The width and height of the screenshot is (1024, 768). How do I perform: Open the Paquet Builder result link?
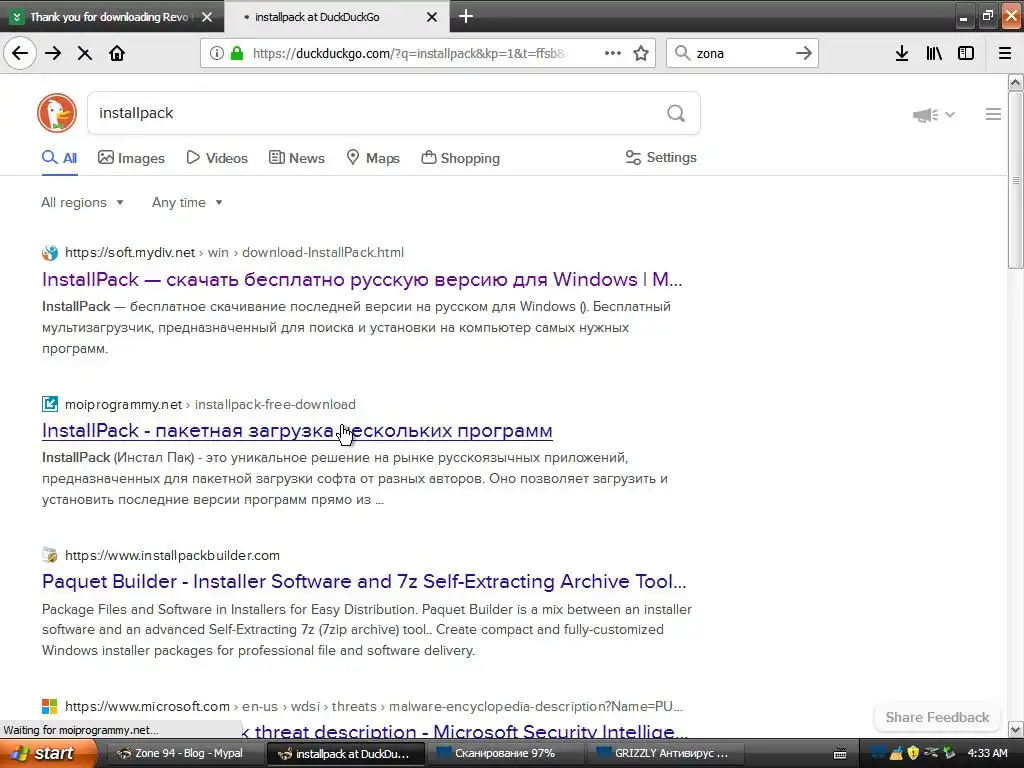point(364,581)
